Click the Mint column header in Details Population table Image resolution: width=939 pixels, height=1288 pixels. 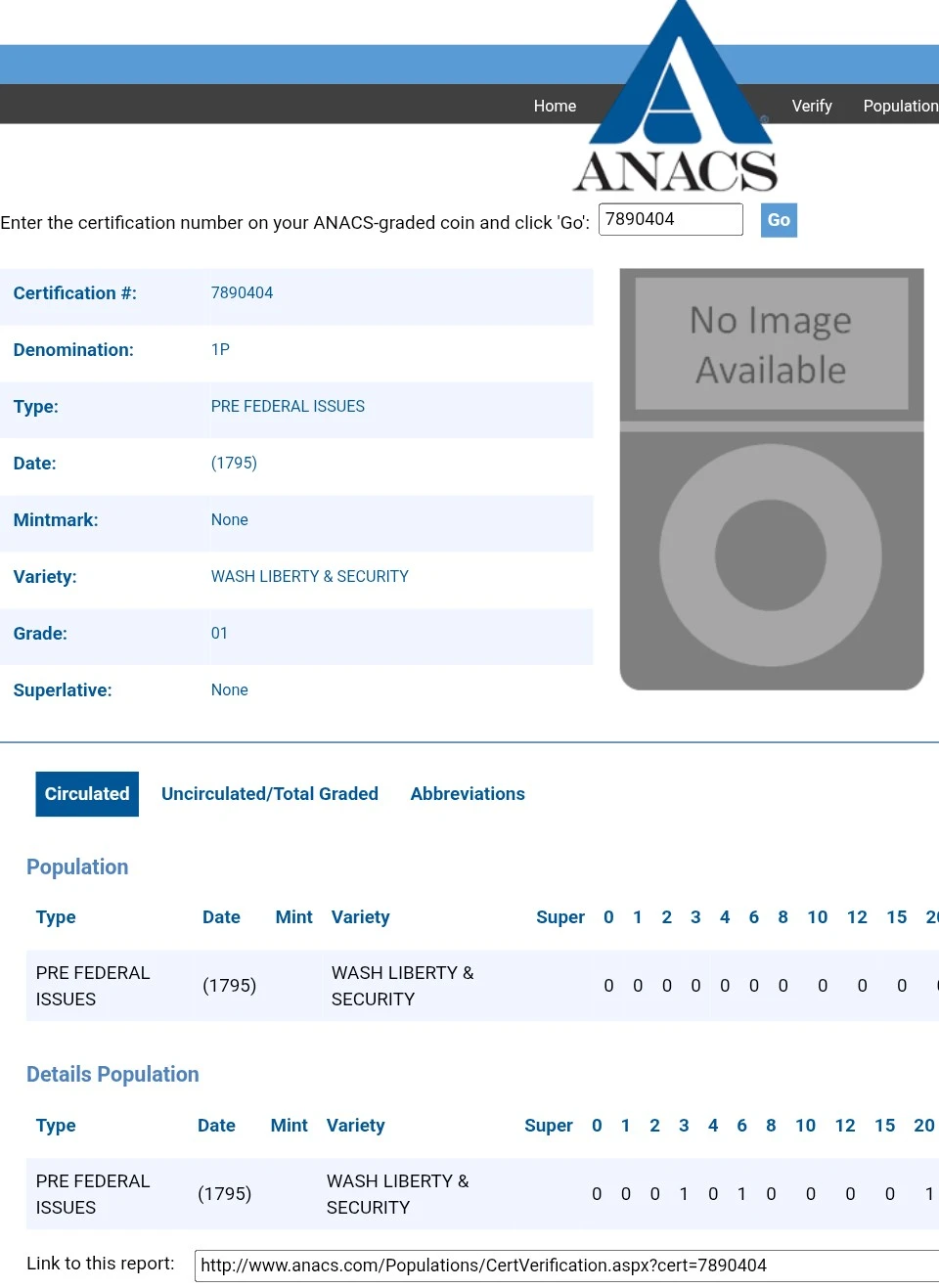(290, 1126)
